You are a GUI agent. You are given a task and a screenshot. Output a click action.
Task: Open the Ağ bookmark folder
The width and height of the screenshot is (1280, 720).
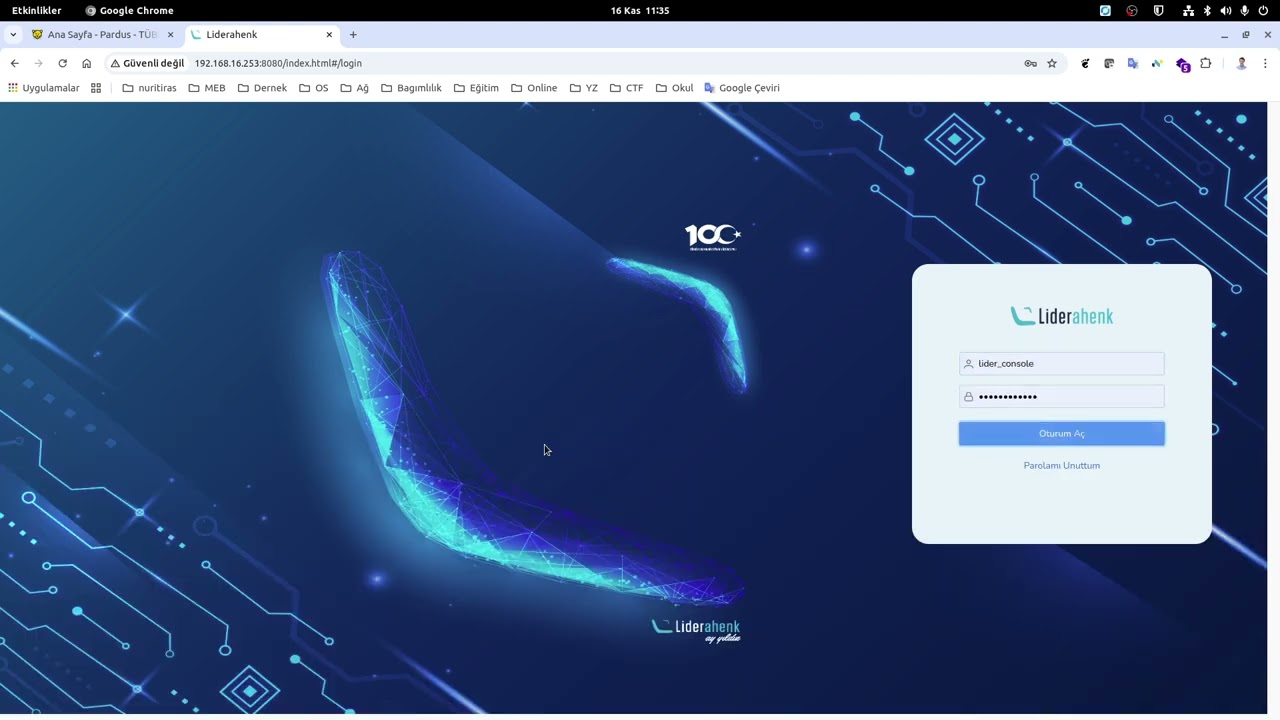click(x=354, y=88)
